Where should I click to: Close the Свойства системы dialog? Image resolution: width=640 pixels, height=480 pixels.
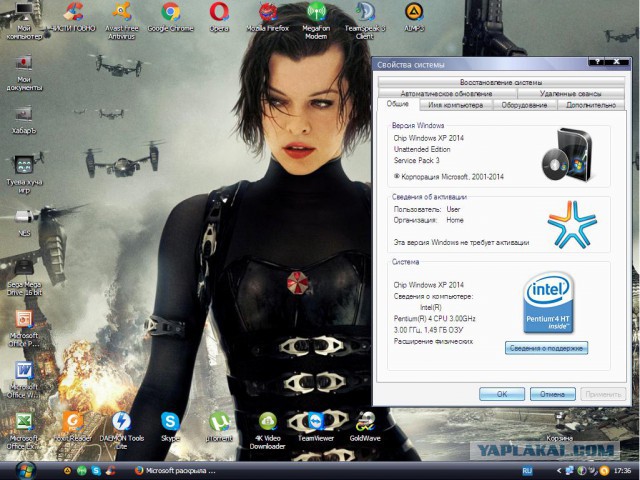[x=617, y=62]
